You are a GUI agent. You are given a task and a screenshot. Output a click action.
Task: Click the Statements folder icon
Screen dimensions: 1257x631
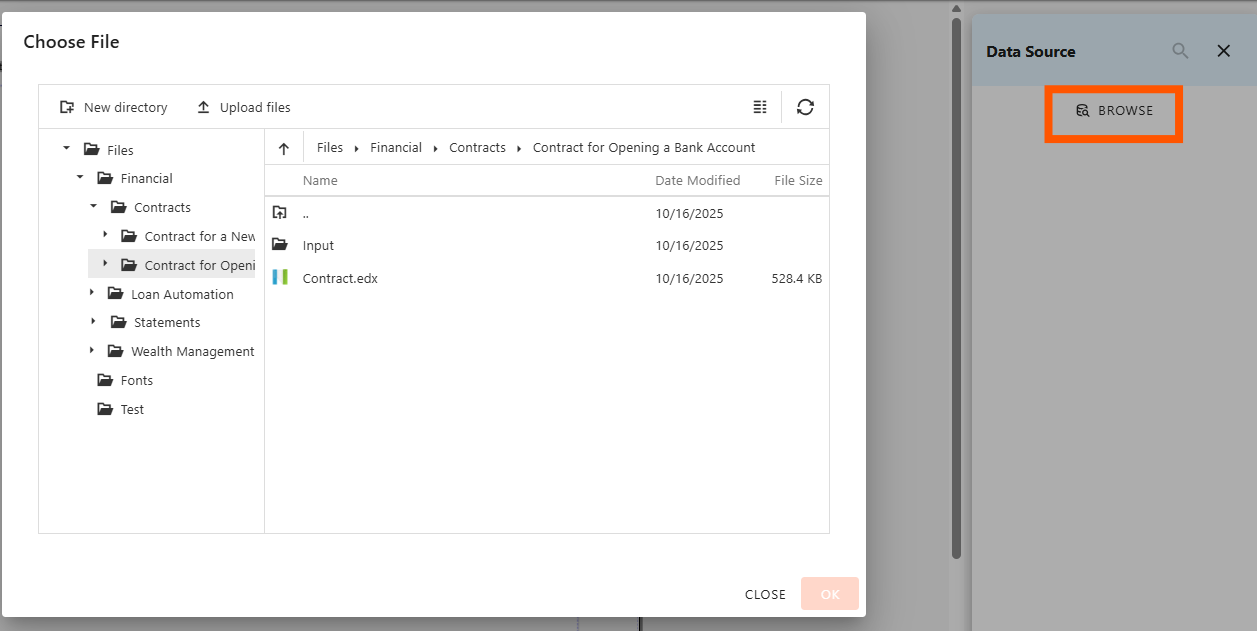[x=118, y=322]
